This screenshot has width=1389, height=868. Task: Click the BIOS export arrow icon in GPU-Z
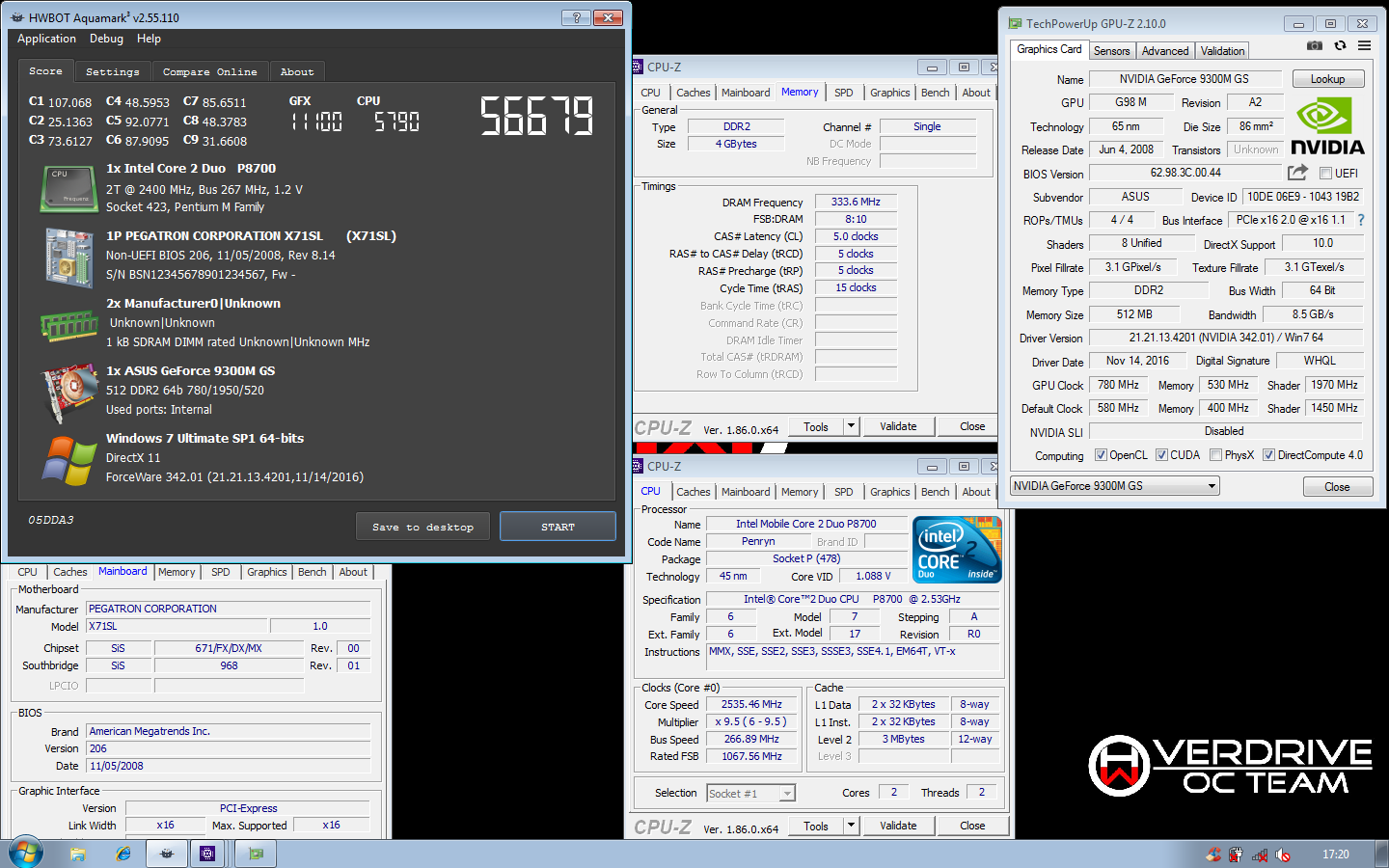pyautogui.click(x=1297, y=173)
